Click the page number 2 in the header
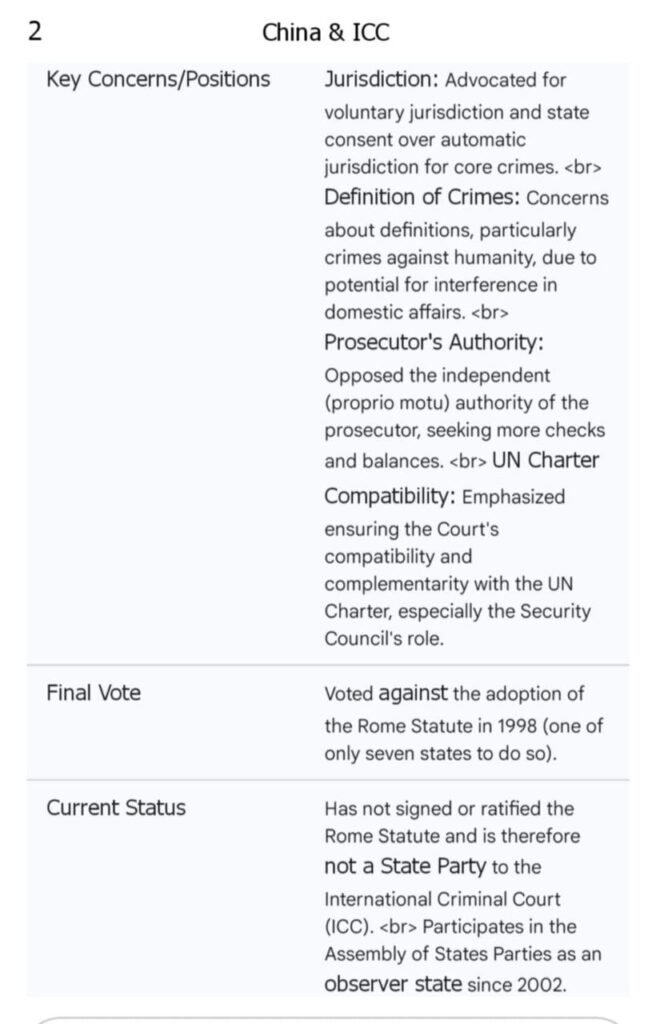 pos(35,31)
